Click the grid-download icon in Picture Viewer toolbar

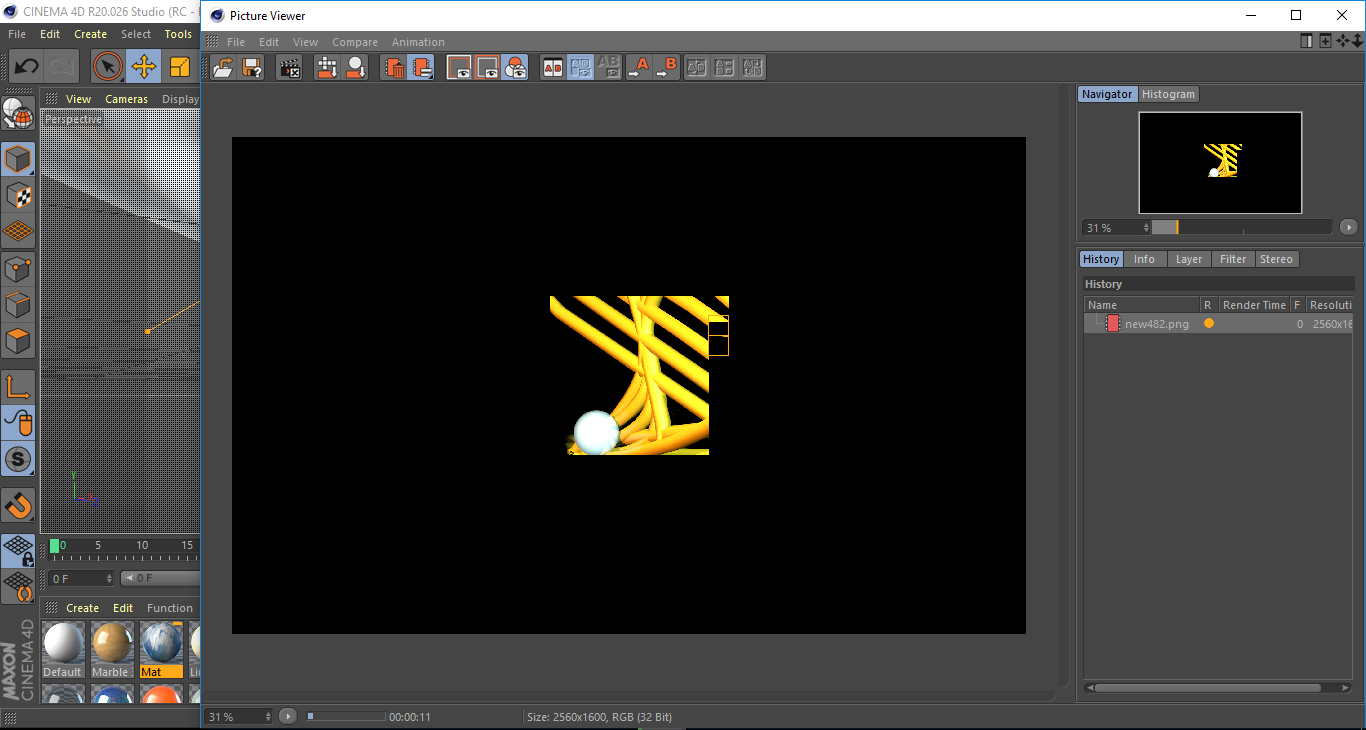tap(327, 67)
